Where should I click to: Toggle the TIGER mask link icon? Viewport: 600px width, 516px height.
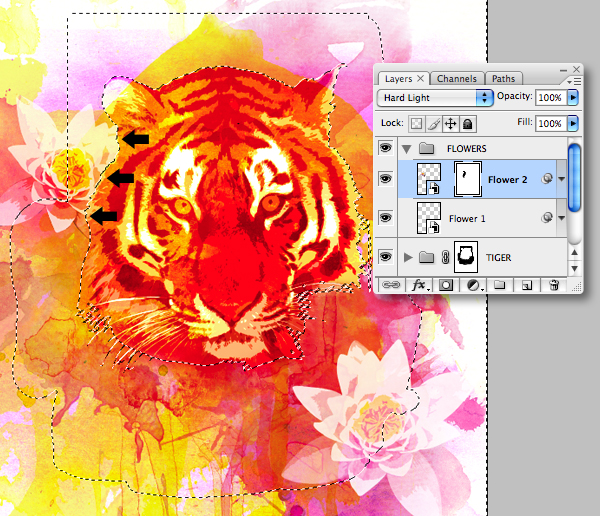(x=445, y=257)
